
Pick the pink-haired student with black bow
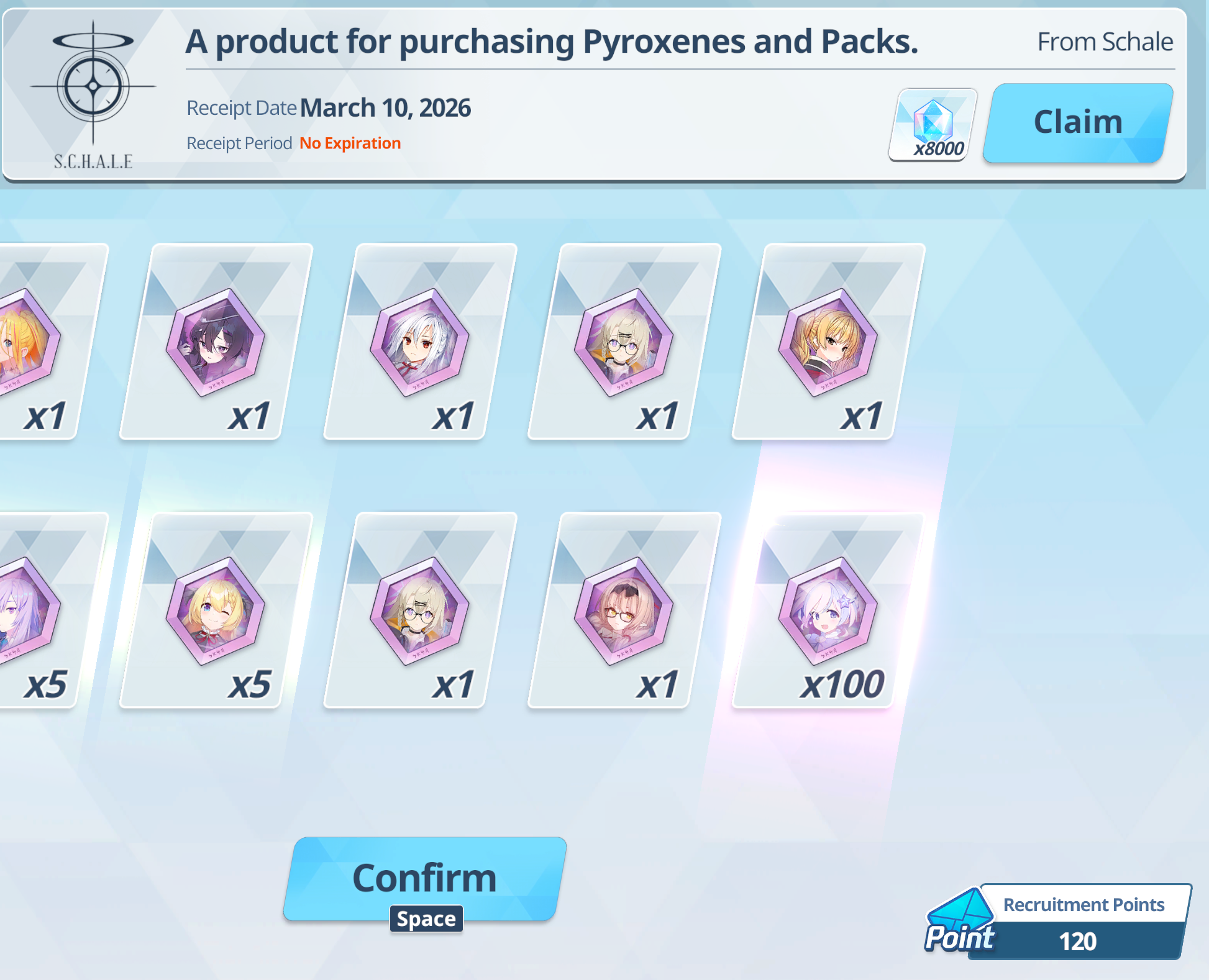coord(624,610)
